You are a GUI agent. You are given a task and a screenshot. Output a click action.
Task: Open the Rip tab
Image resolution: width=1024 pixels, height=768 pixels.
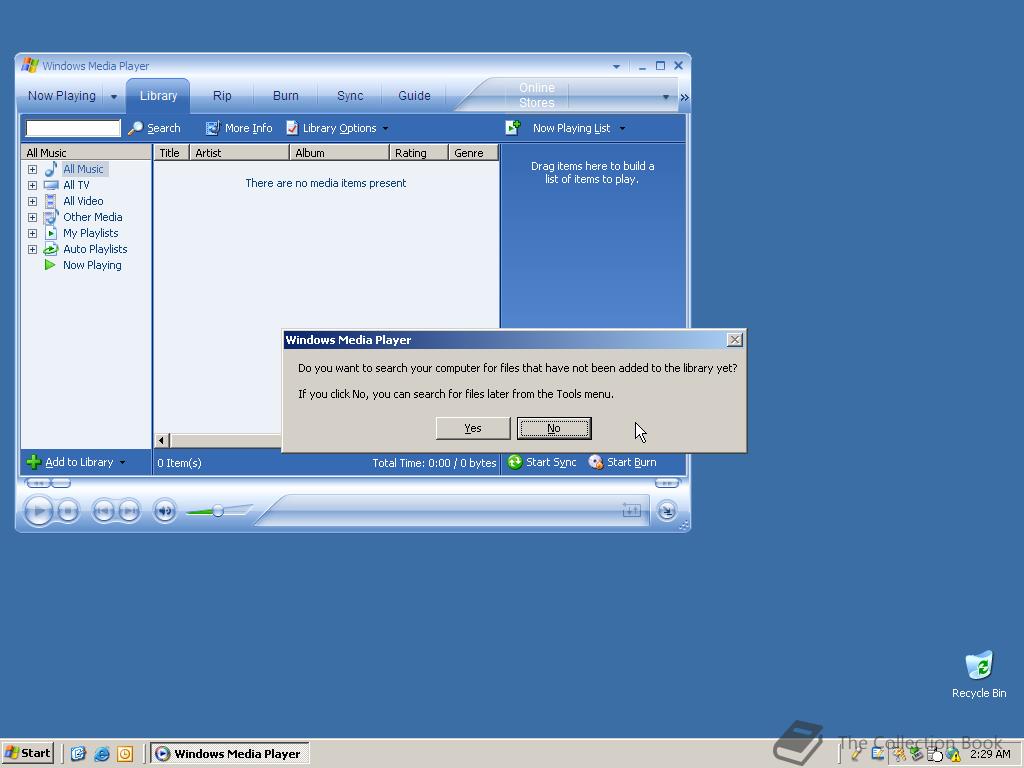[222, 95]
